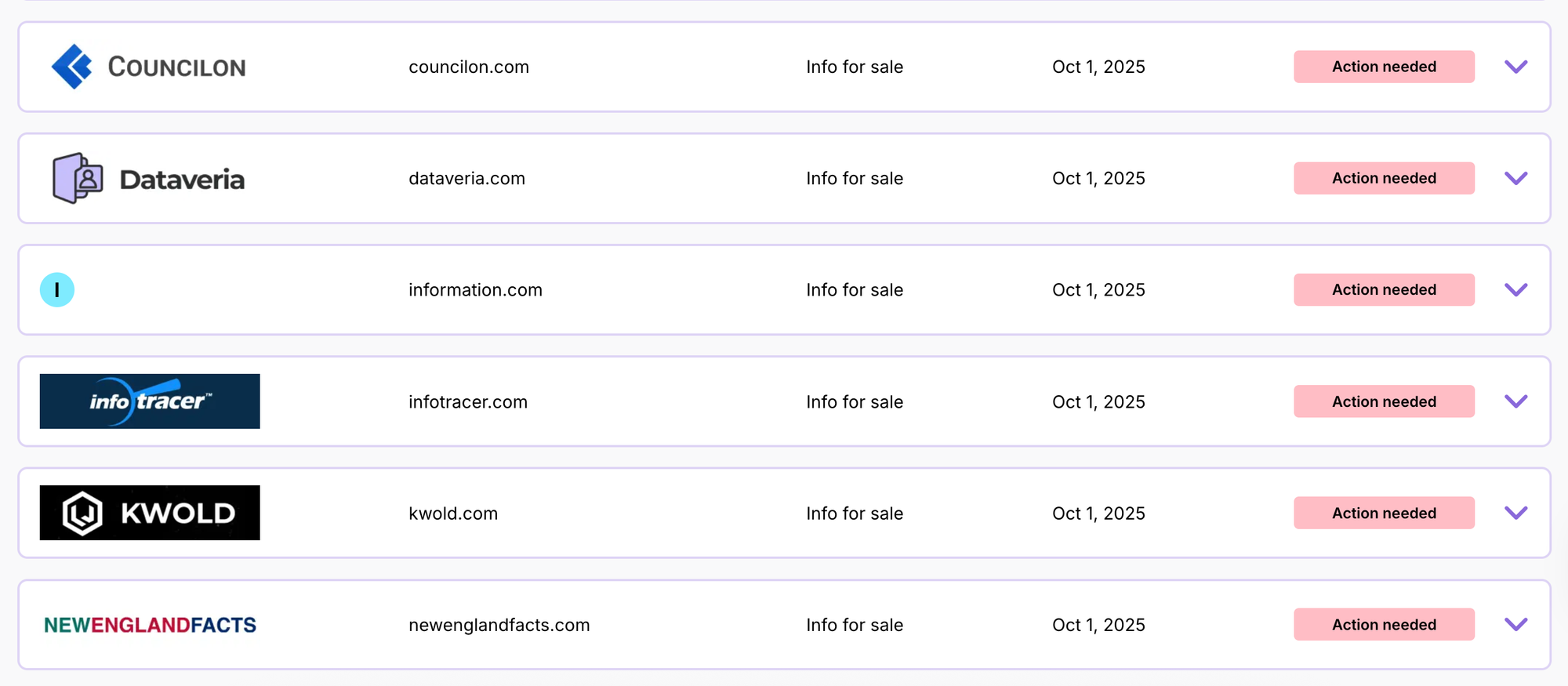
Task: Click the Kwold logo
Action: [x=150, y=513]
